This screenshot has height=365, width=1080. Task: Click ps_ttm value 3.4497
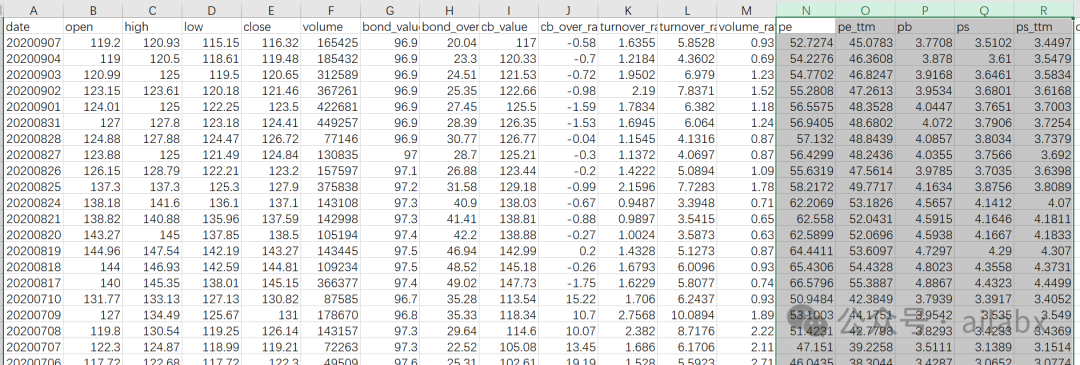[x=1043, y=43]
